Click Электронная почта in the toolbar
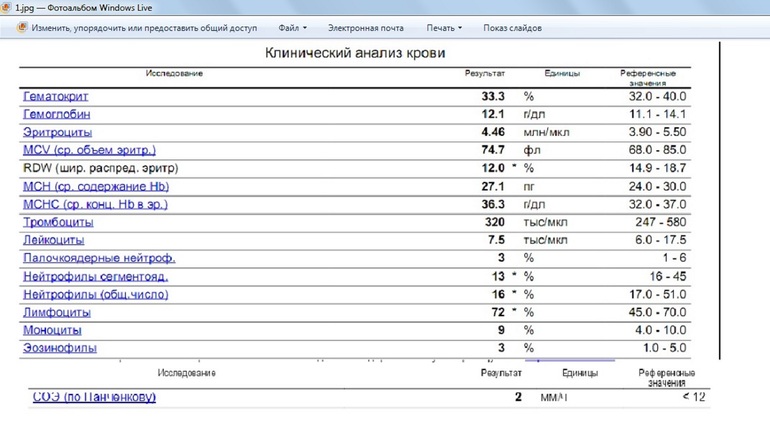This screenshot has width=770, height=437. point(366,28)
